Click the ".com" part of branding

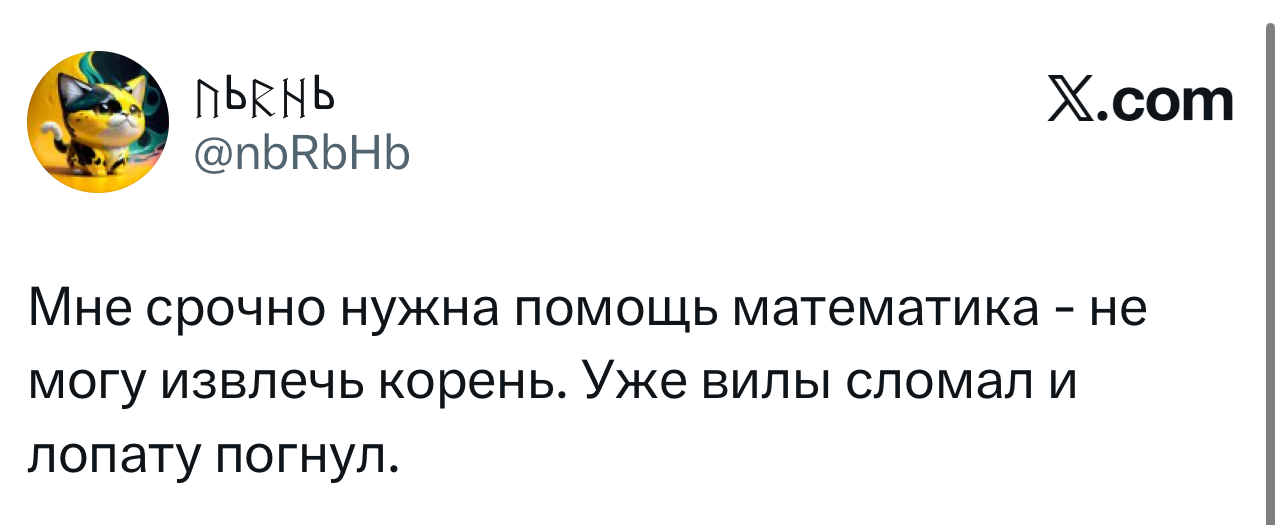[1166, 104]
